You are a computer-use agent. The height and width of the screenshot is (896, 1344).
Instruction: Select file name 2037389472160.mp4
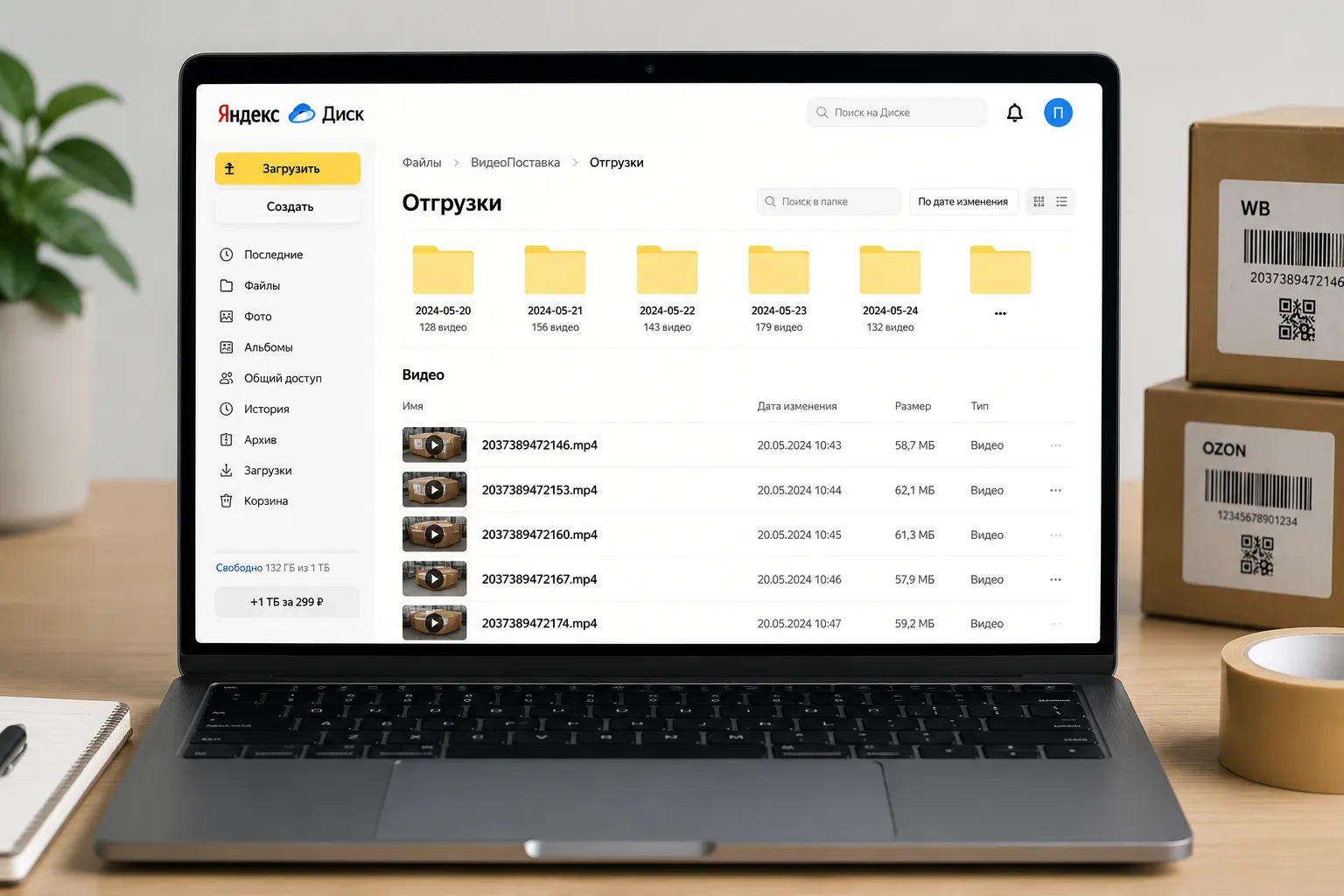click(x=540, y=535)
